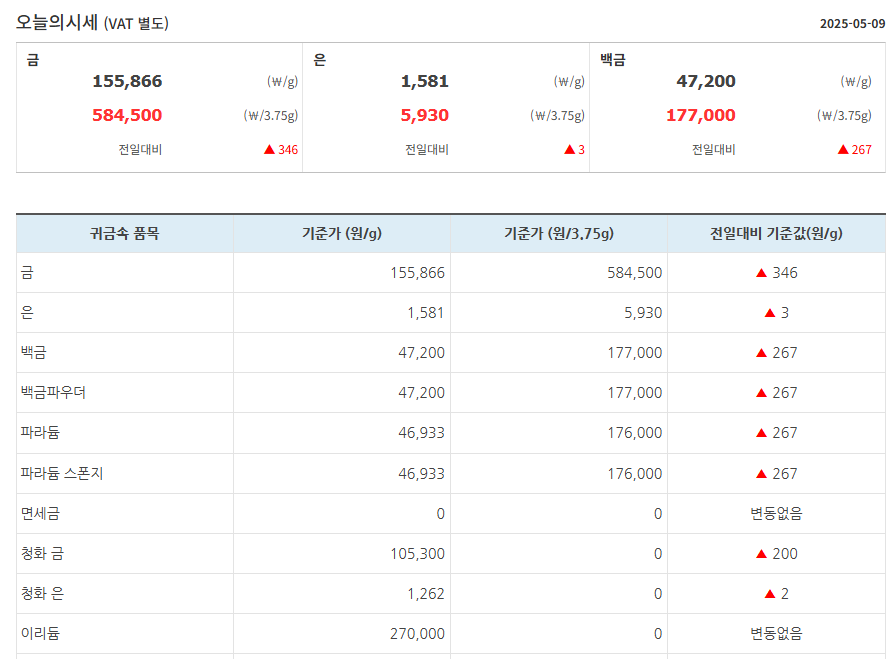Screen dimensions: 890x659
Task: Click 47,200 value in 백금파우더 row
Action: coord(421,393)
